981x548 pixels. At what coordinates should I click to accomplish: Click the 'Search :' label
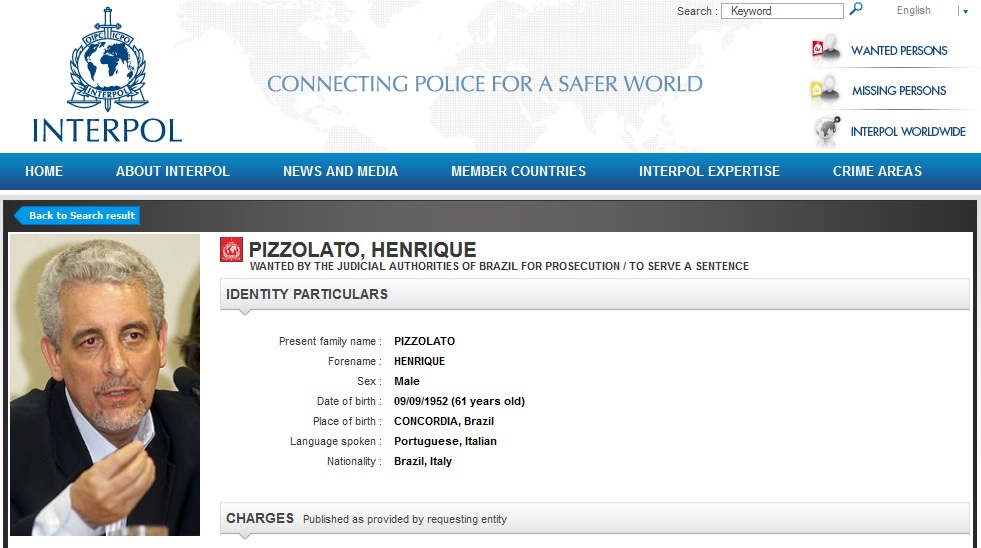pos(697,11)
